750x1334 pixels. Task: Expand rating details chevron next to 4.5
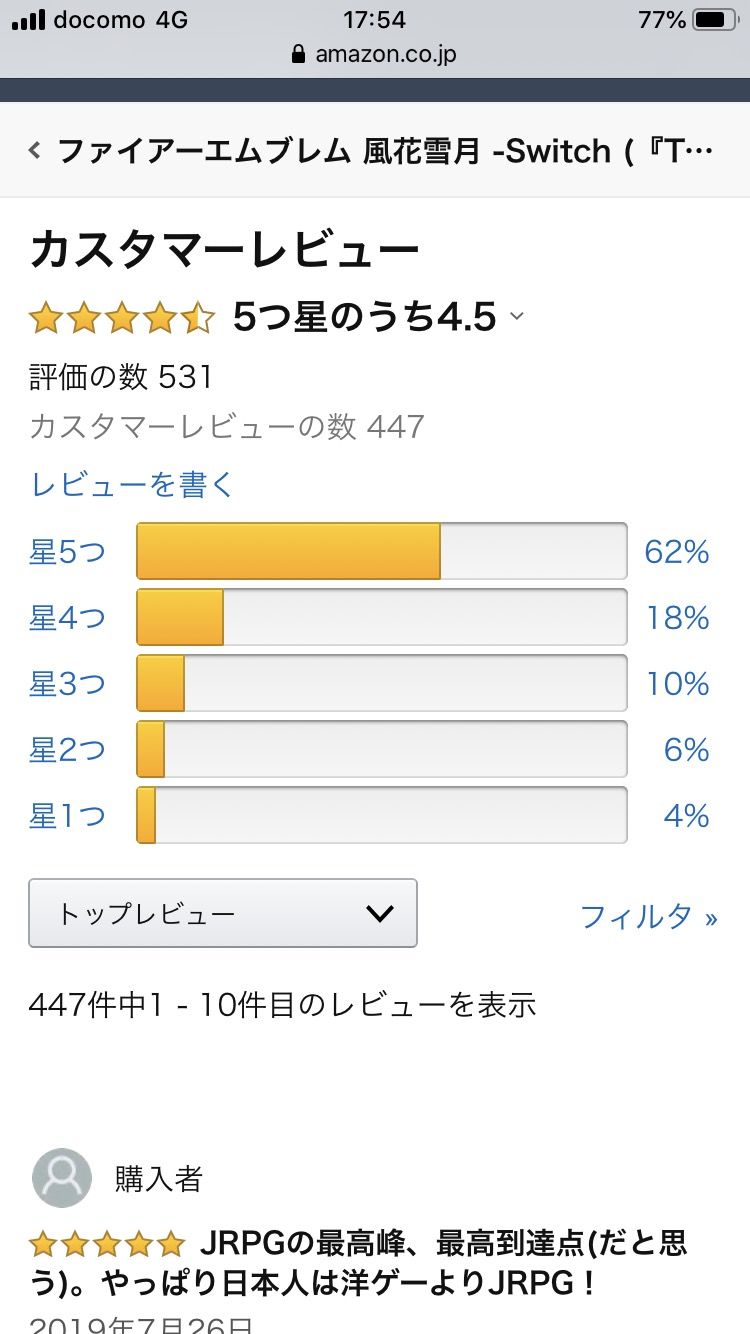click(x=517, y=317)
